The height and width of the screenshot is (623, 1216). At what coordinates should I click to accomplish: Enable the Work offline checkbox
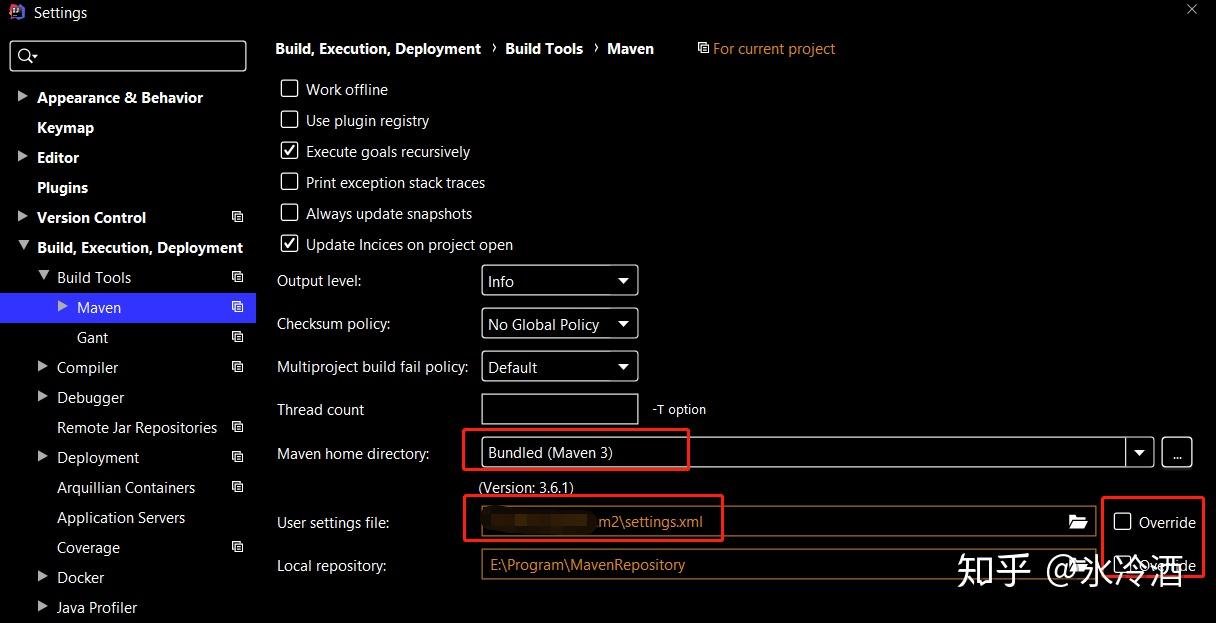pos(290,89)
